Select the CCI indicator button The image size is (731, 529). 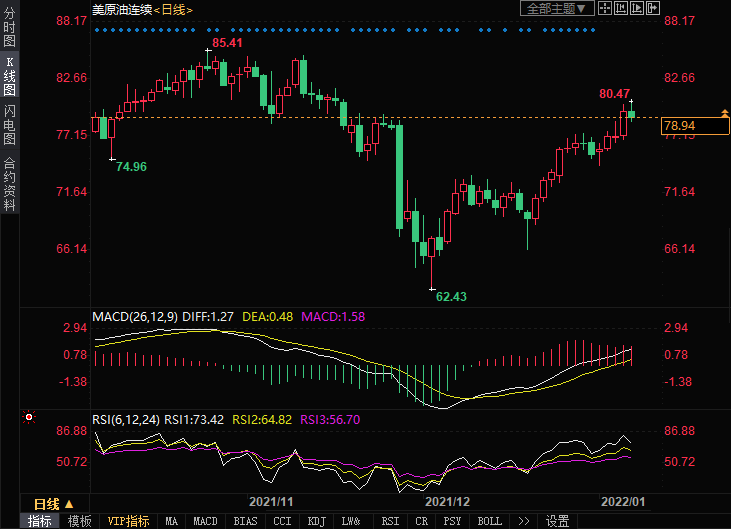(282, 521)
